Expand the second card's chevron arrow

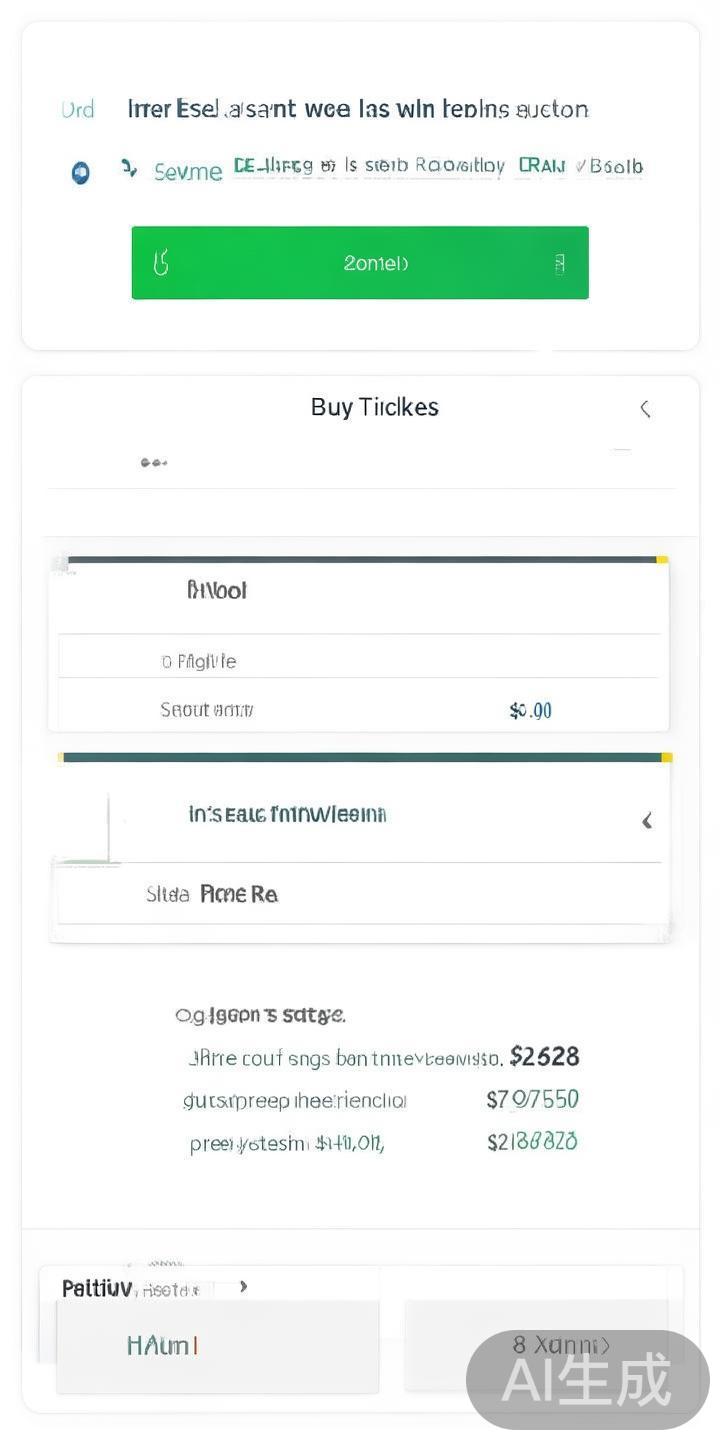pos(647,821)
